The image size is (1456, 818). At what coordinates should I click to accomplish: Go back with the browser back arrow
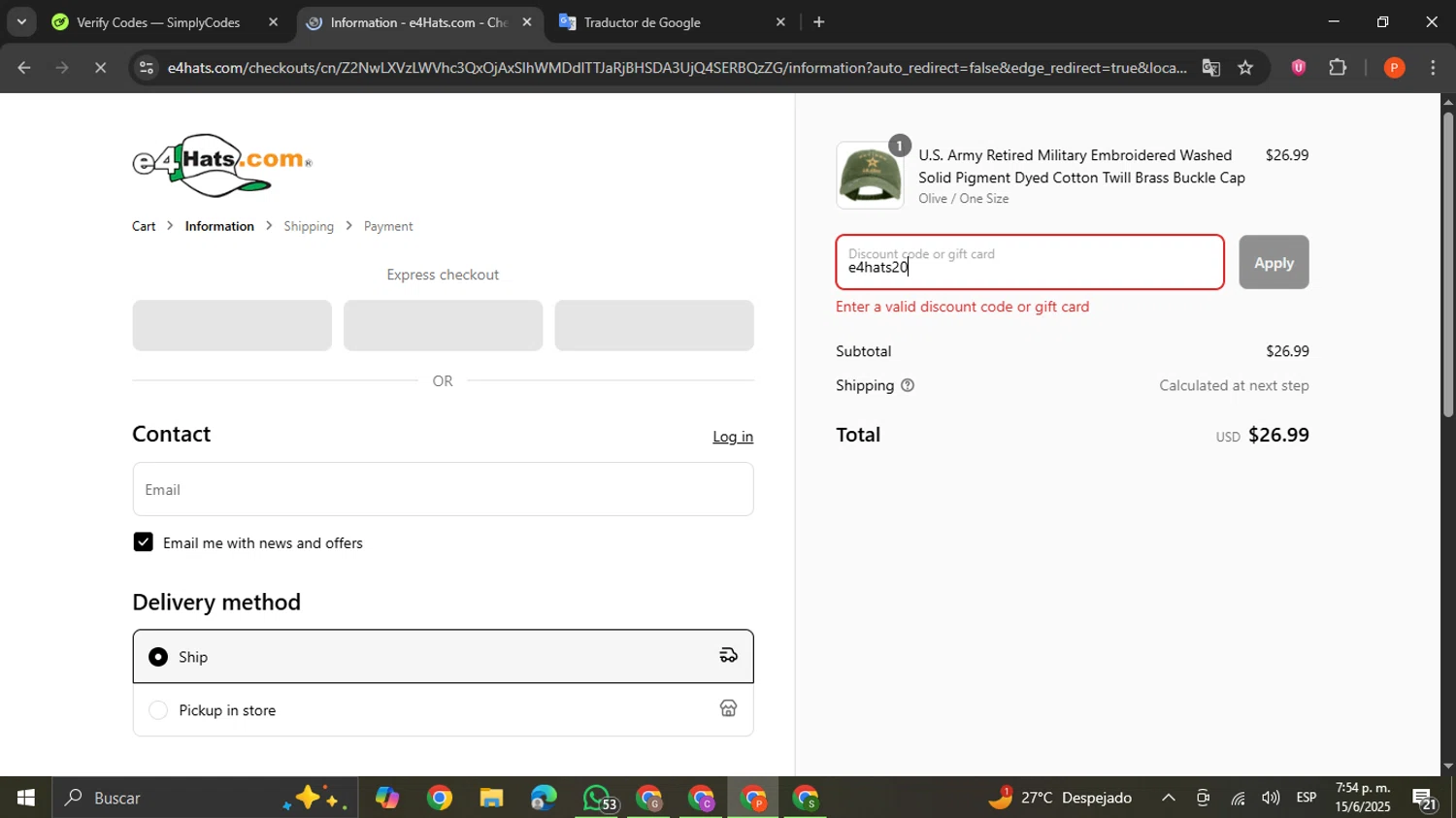point(24,68)
